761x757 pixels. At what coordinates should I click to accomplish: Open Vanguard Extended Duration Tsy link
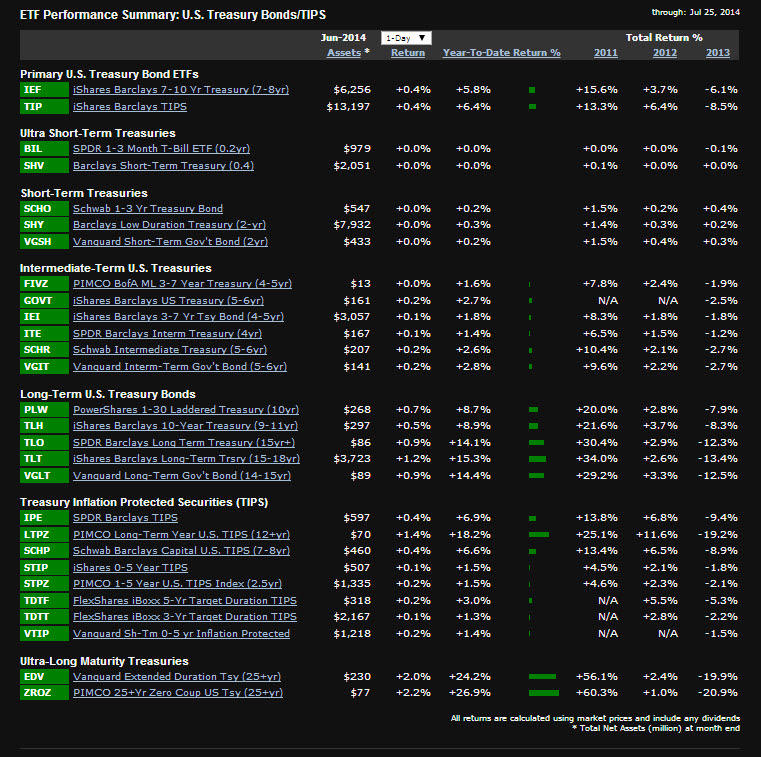click(177, 677)
